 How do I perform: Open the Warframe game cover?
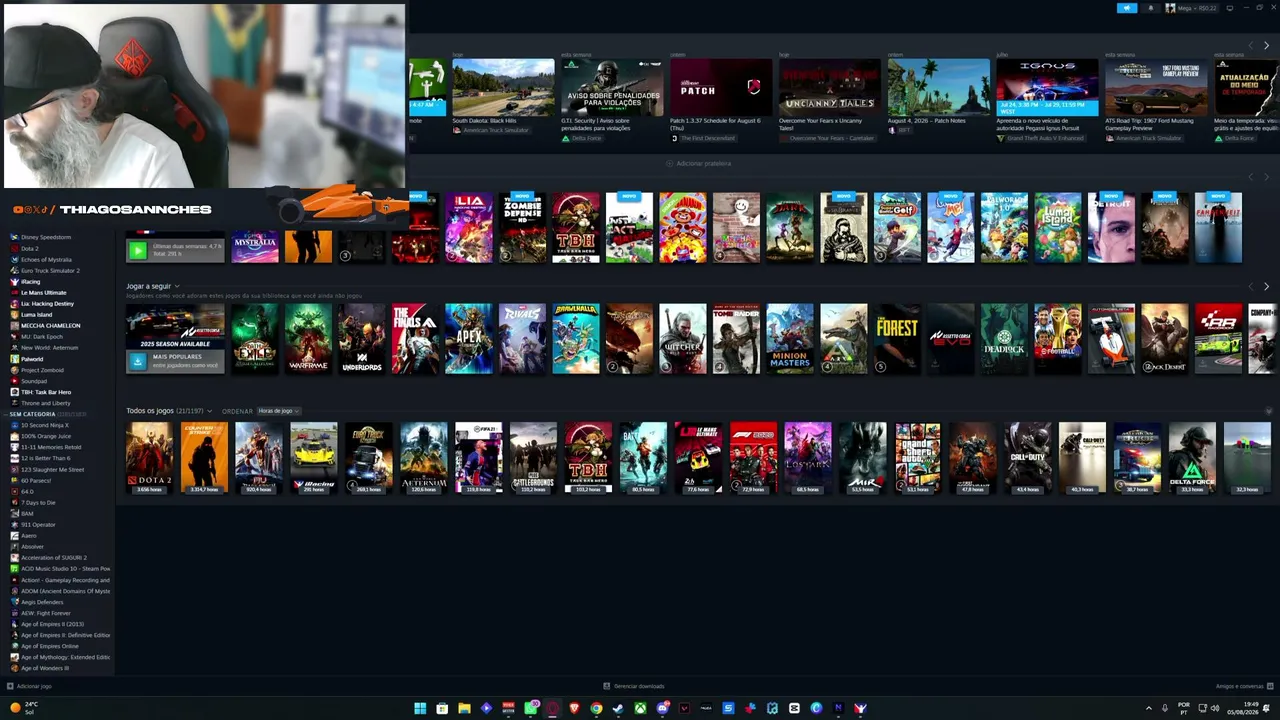tap(308, 339)
